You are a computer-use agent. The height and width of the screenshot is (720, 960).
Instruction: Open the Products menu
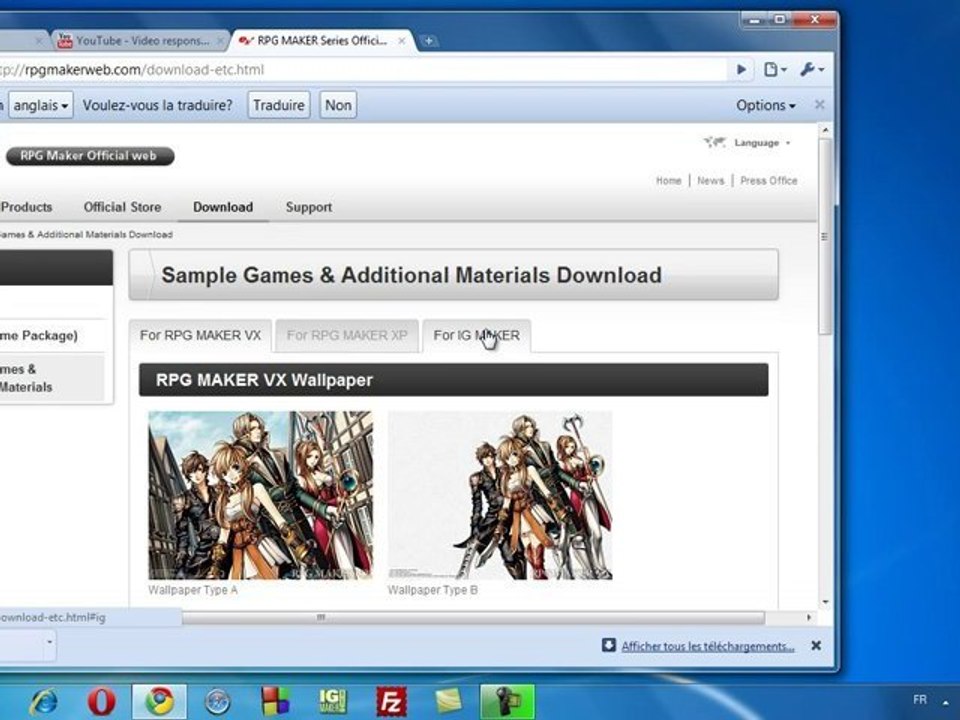coord(26,207)
